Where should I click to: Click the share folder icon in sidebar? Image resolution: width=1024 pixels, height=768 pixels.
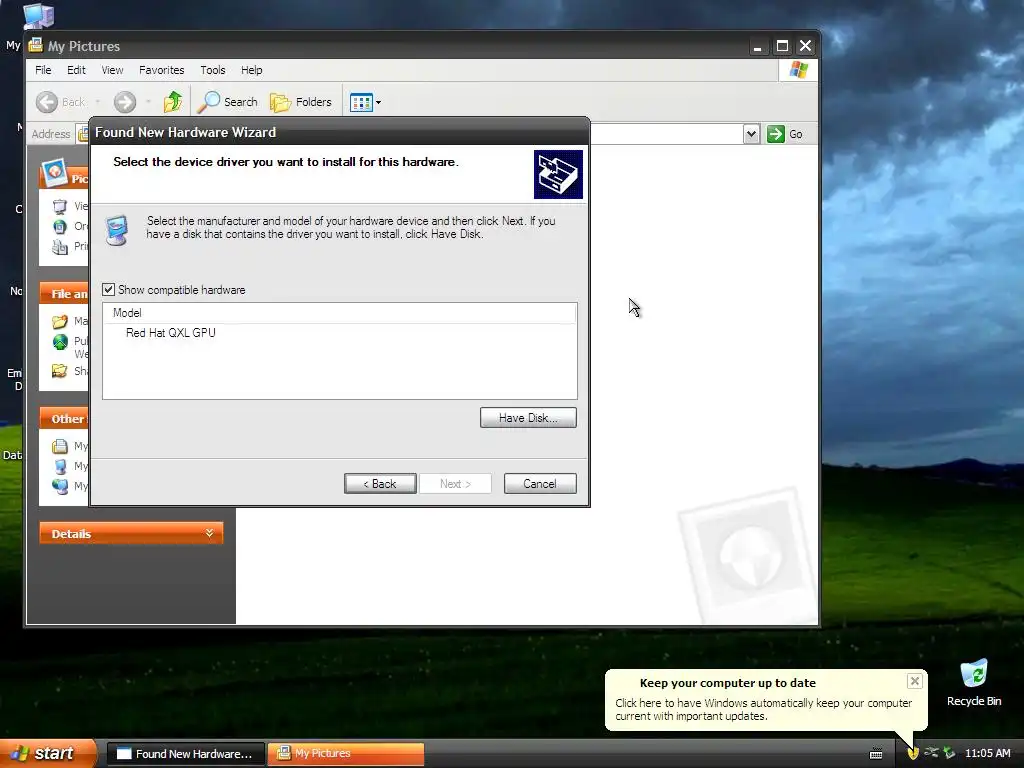[59, 371]
